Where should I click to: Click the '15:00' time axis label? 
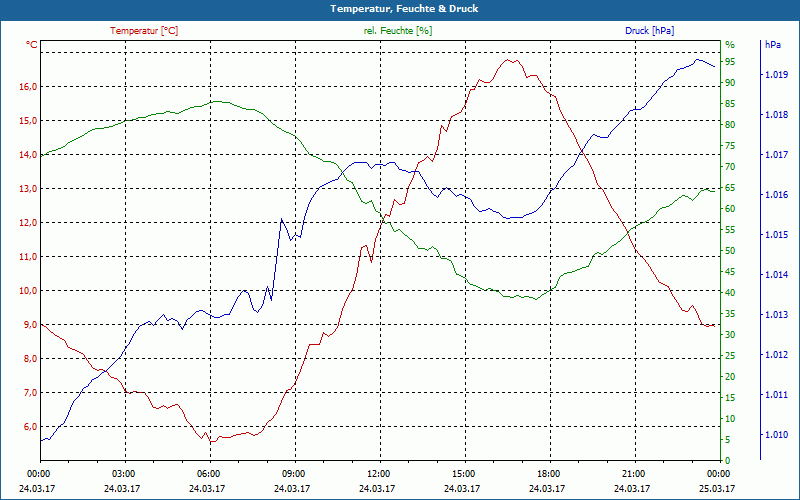pos(462,474)
